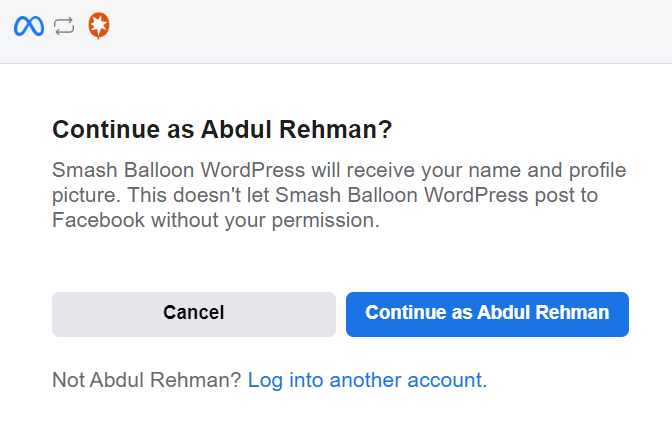Click the word 'Facebook' in the description
This screenshot has width=672, height=427.
coord(98,220)
